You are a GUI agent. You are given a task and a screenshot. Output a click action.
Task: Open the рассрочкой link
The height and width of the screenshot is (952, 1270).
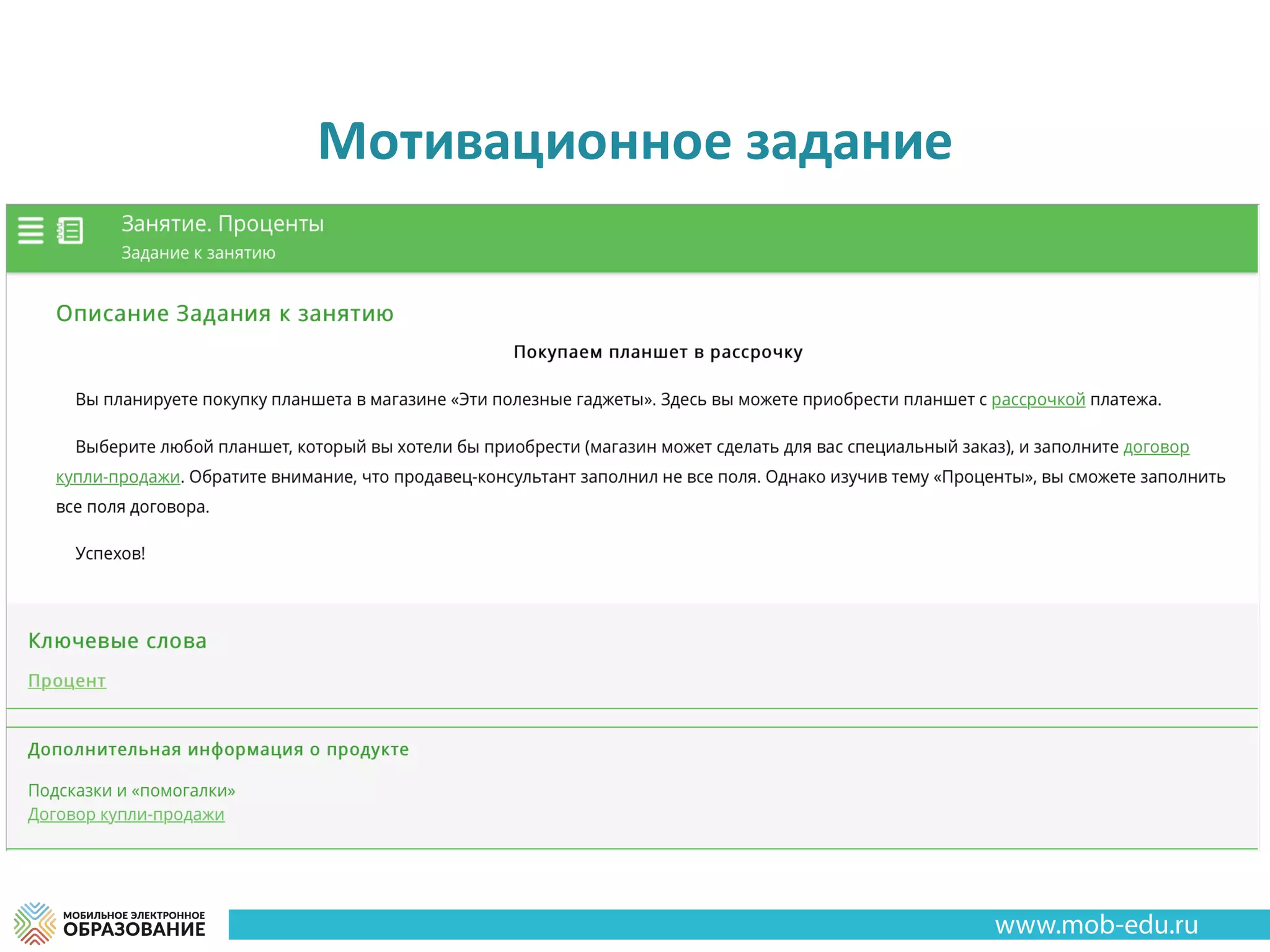(x=1038, y=400)
